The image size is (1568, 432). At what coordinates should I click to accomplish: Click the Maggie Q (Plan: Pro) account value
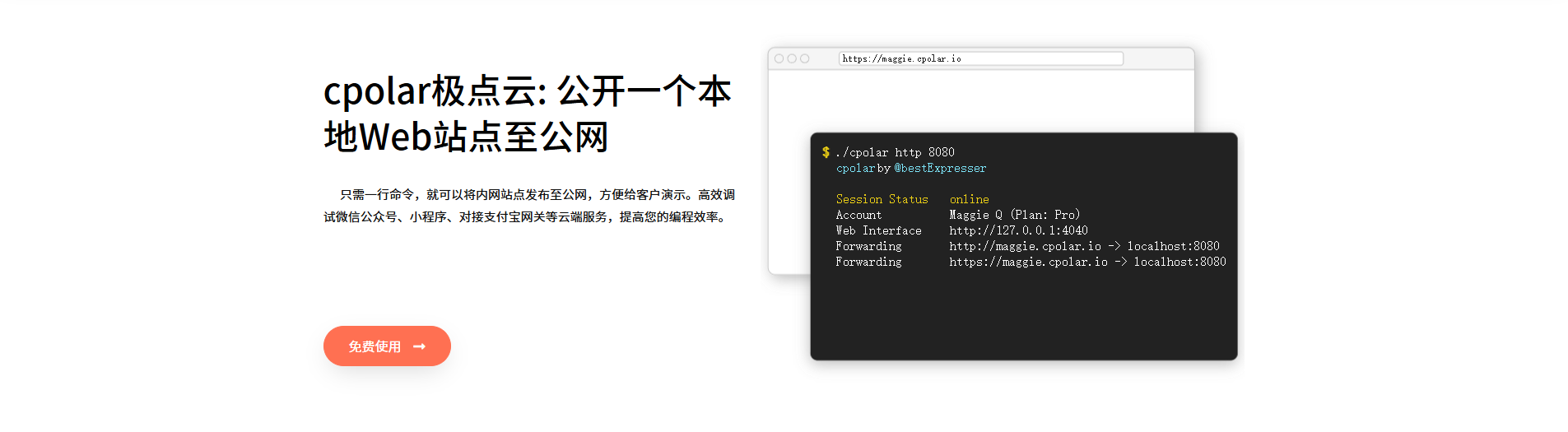1014,215
